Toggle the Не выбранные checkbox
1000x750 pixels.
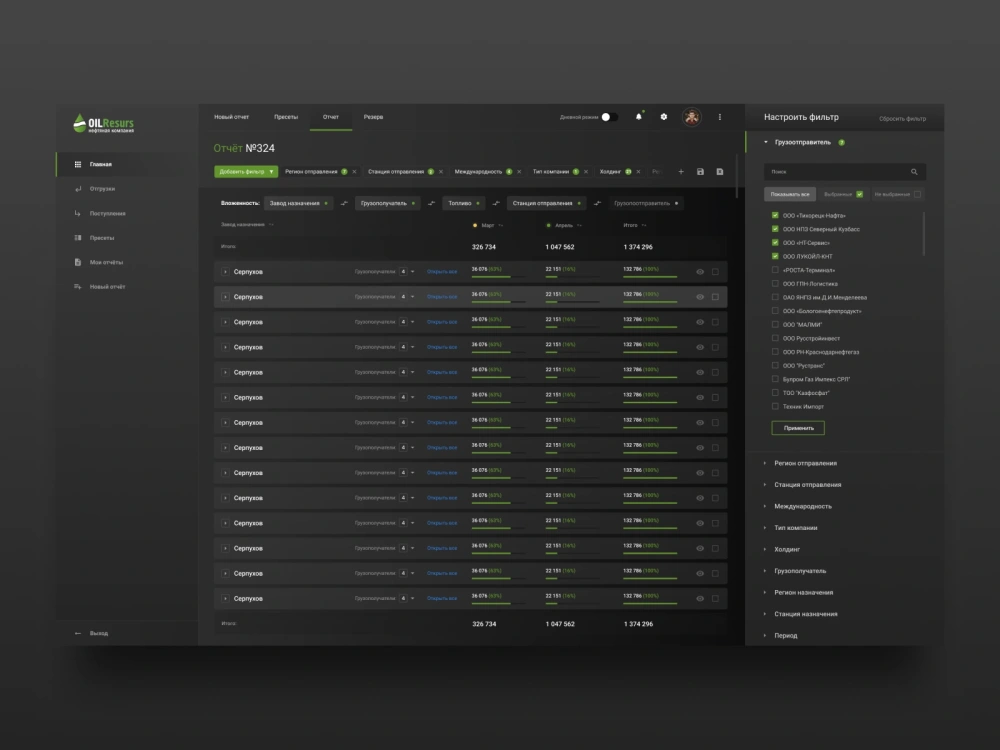point(918,195)
